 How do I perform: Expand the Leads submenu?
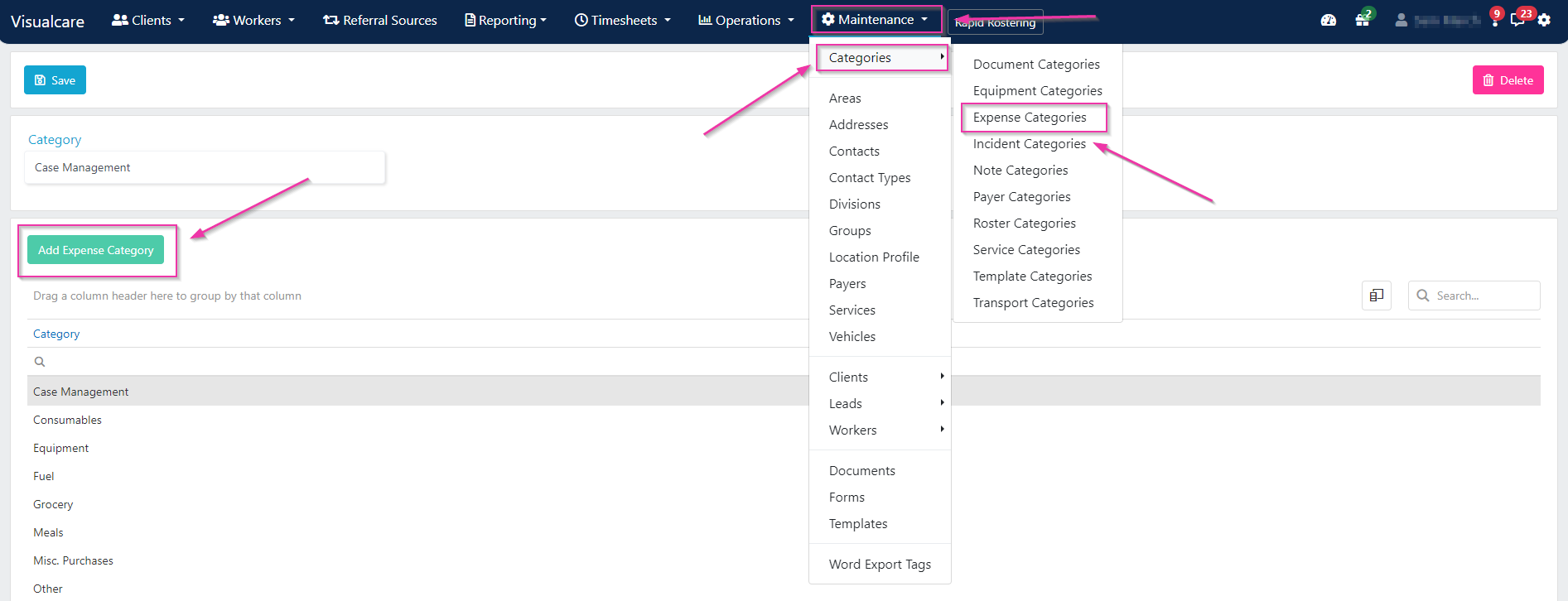880,403
